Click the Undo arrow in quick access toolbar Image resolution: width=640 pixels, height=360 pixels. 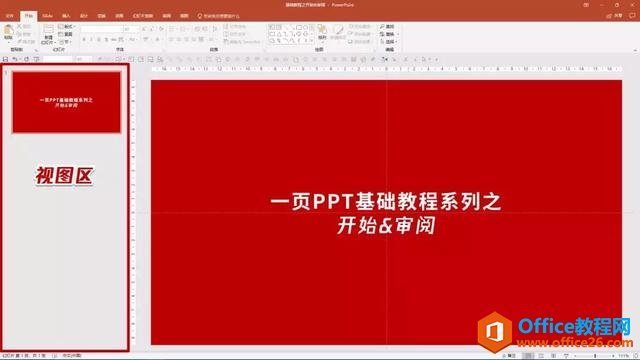pos(15,59)
